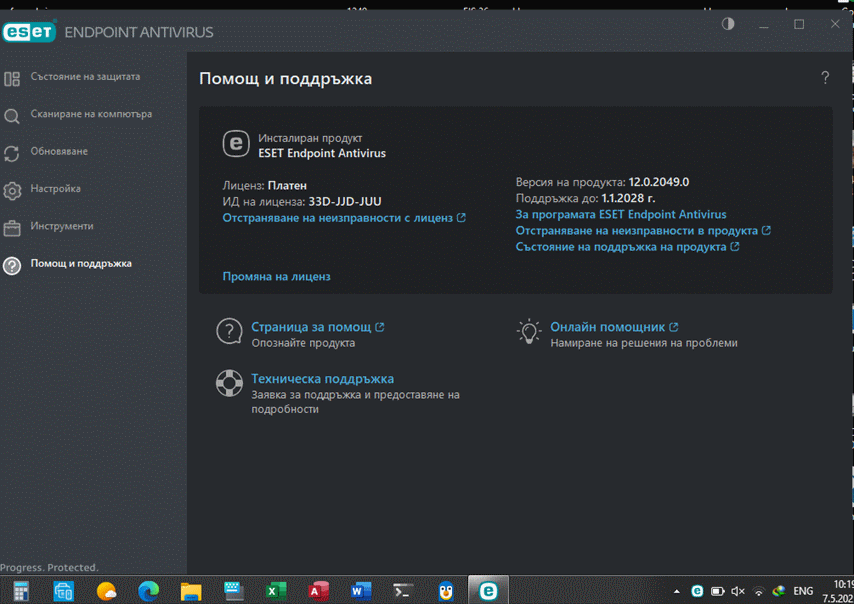Click product version 12.0.2049.0 text
Image resolution: width=854 pixels, height=604 pixels.
[658, 182]
